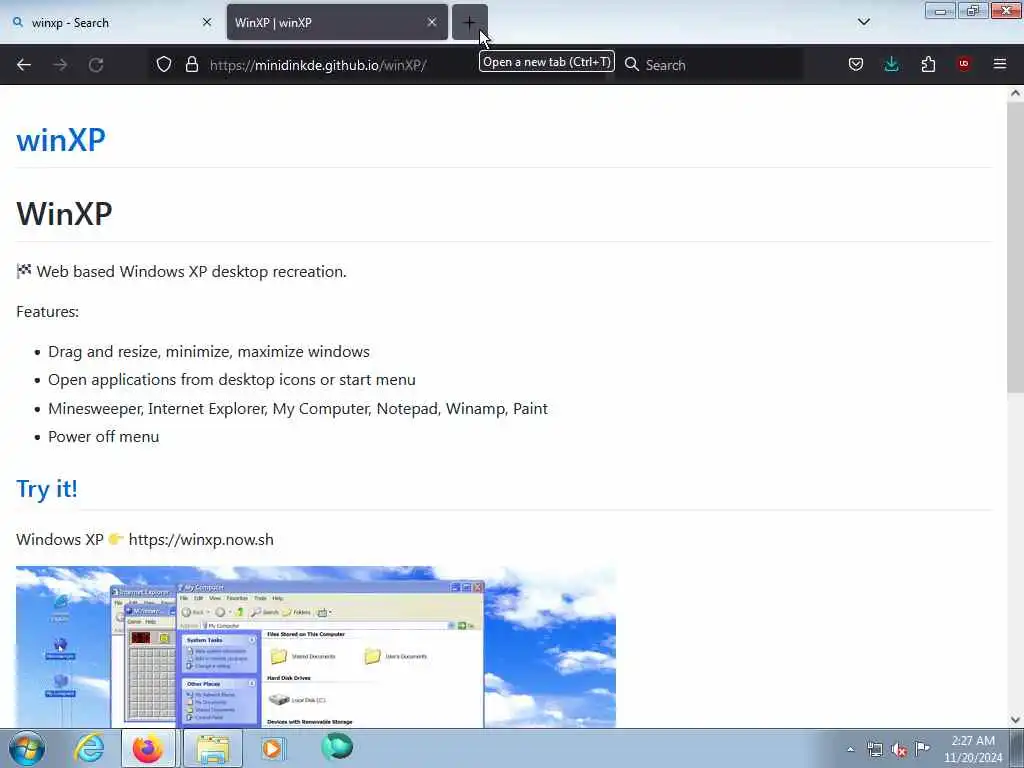
Task: Open Firefox application hamburger menu
Action: click(x=1000, y=65)
